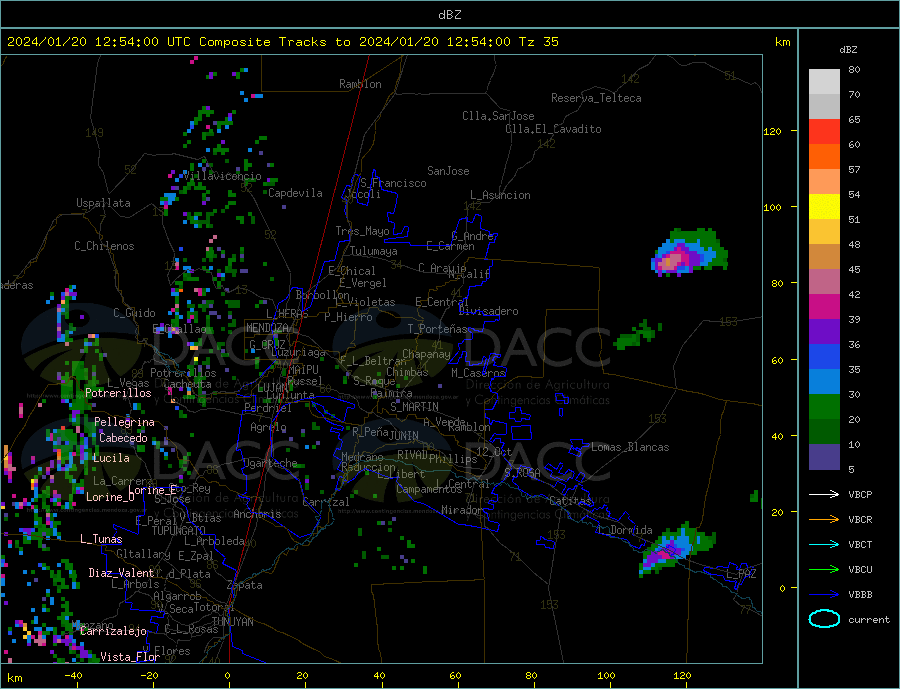Click the 'C_Chilenos' map label
The image size is (900, 689).
pyautogui.click(x=104, y=246)
